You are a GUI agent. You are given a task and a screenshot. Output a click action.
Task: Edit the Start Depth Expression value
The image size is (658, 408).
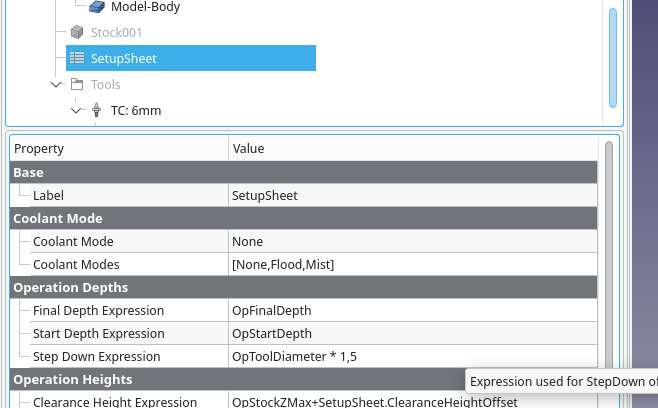tap(410, 333)
